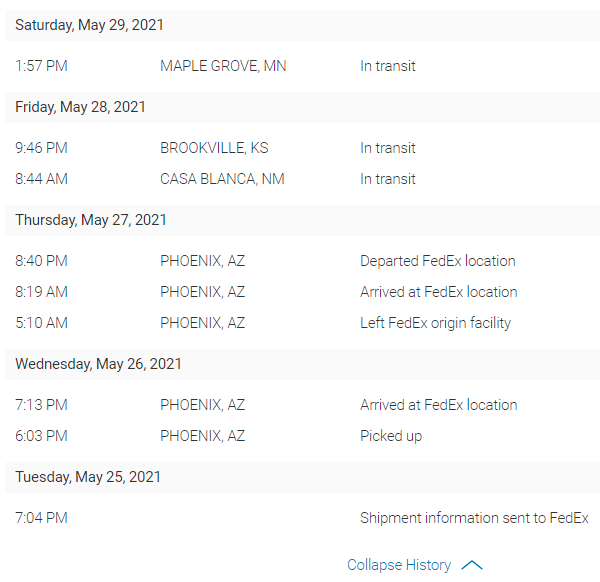Screen dimensions: 600x582
Task: Click the Picked up status text
Action: point(391,436)
